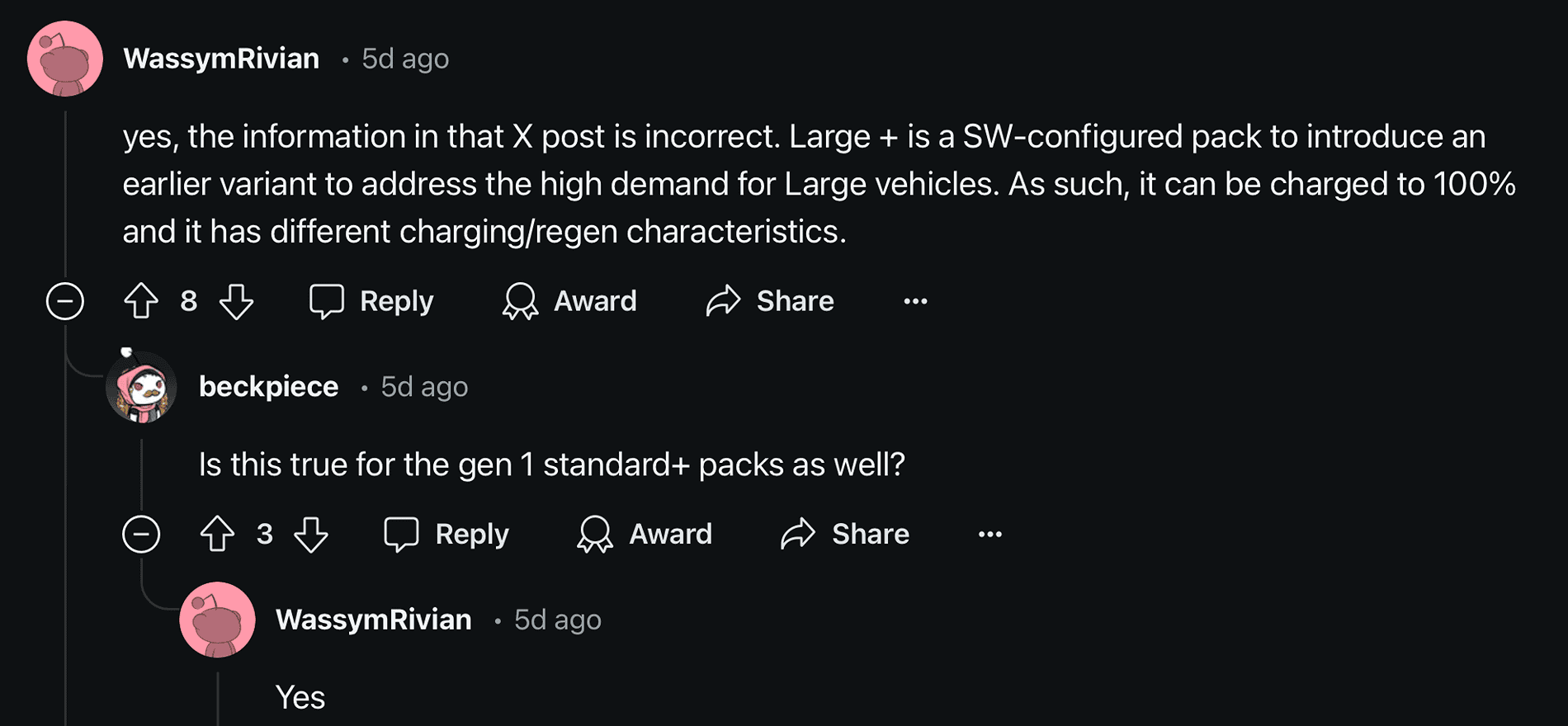The image size is (1568, 726).
Task: Click Award icon on WassymRivian's comment
Action: pos(520,301)
